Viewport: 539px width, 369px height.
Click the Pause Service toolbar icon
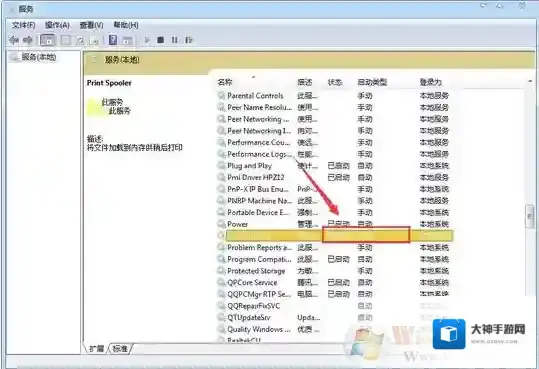[175, 40]
